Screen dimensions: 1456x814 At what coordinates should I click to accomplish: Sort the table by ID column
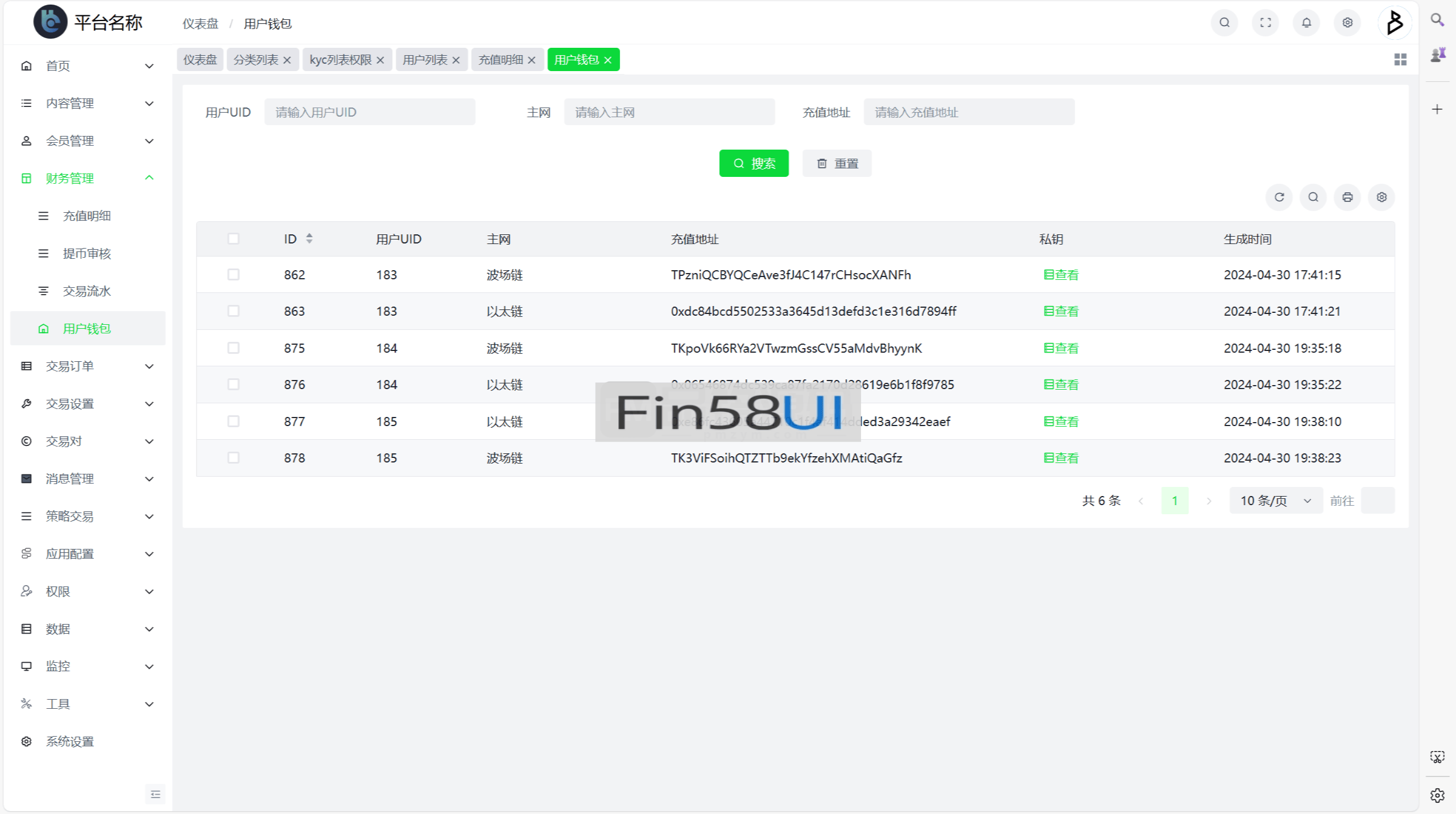(309, 239)
